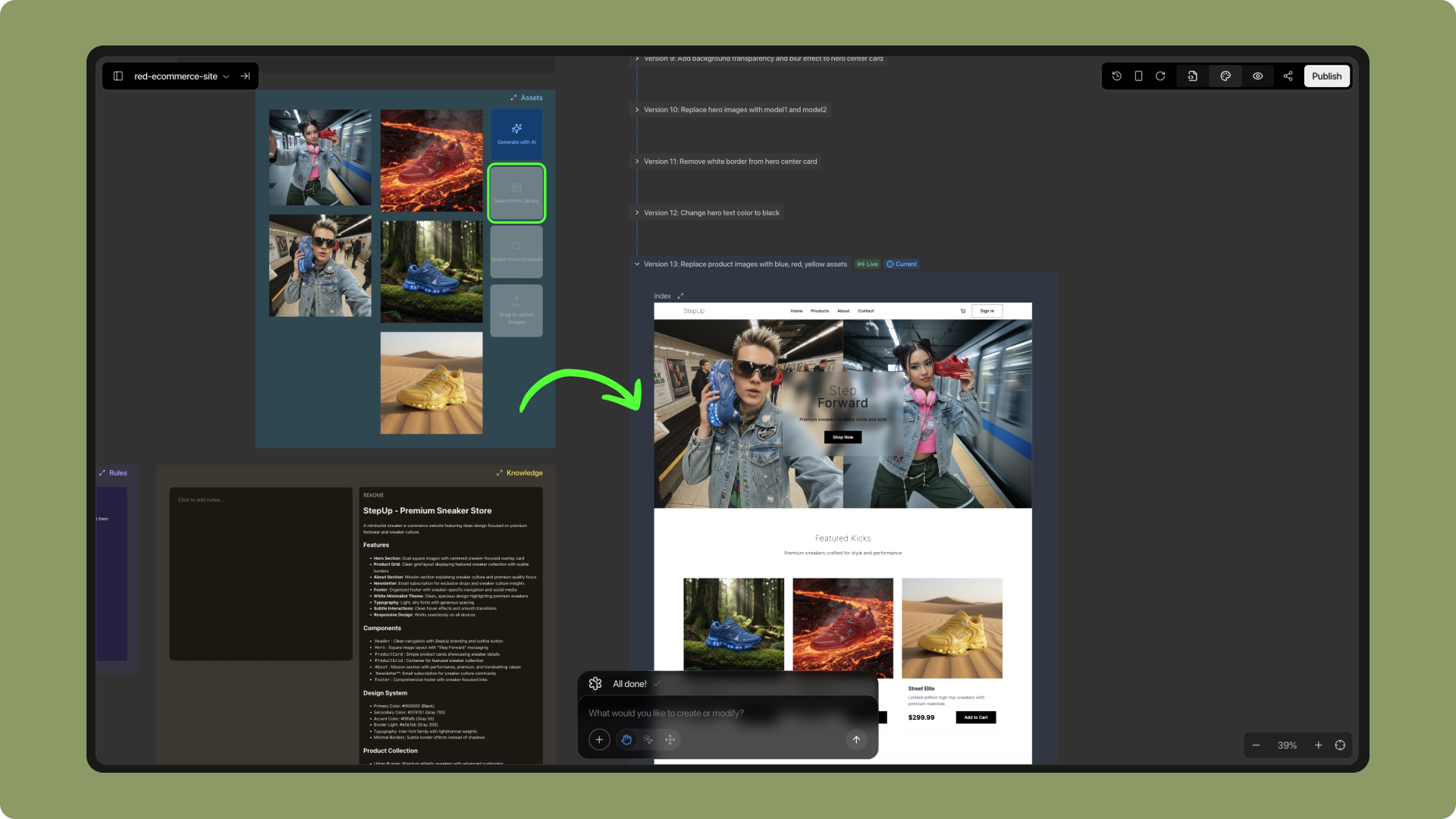Click README heading in Knowledge panel

[374, 495]
